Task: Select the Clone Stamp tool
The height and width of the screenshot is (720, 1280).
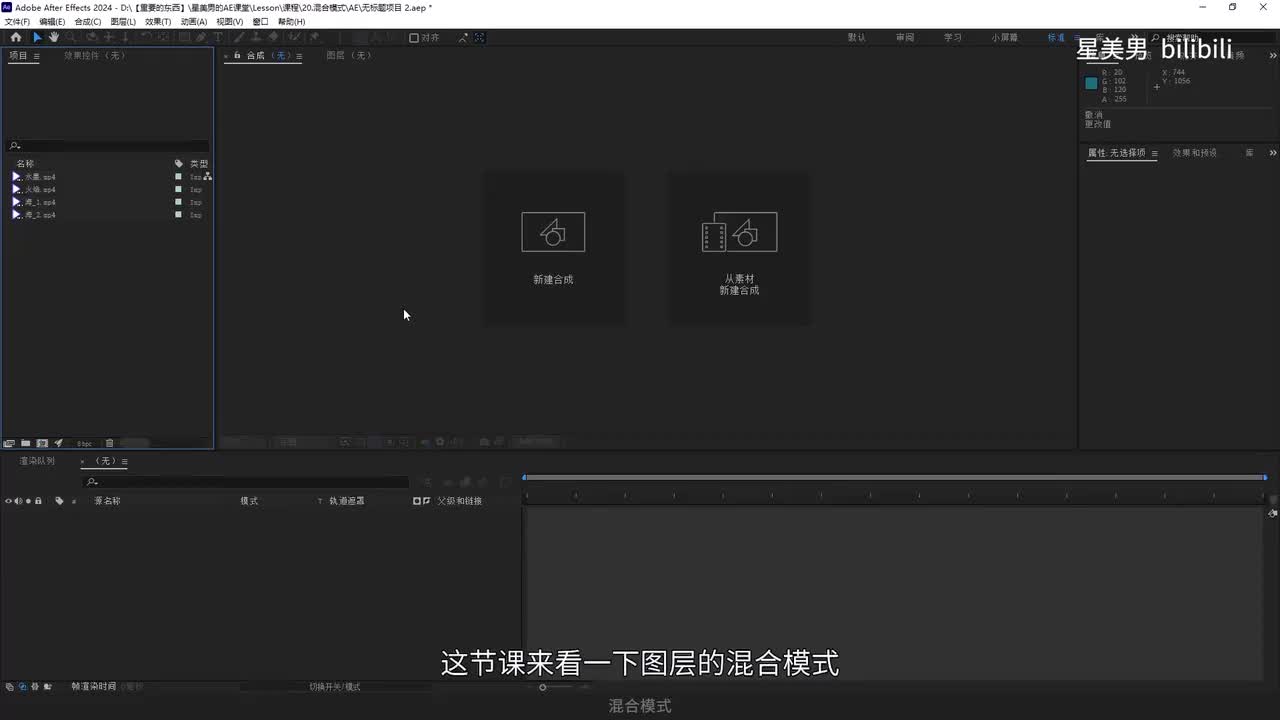Action: point(256,37)
